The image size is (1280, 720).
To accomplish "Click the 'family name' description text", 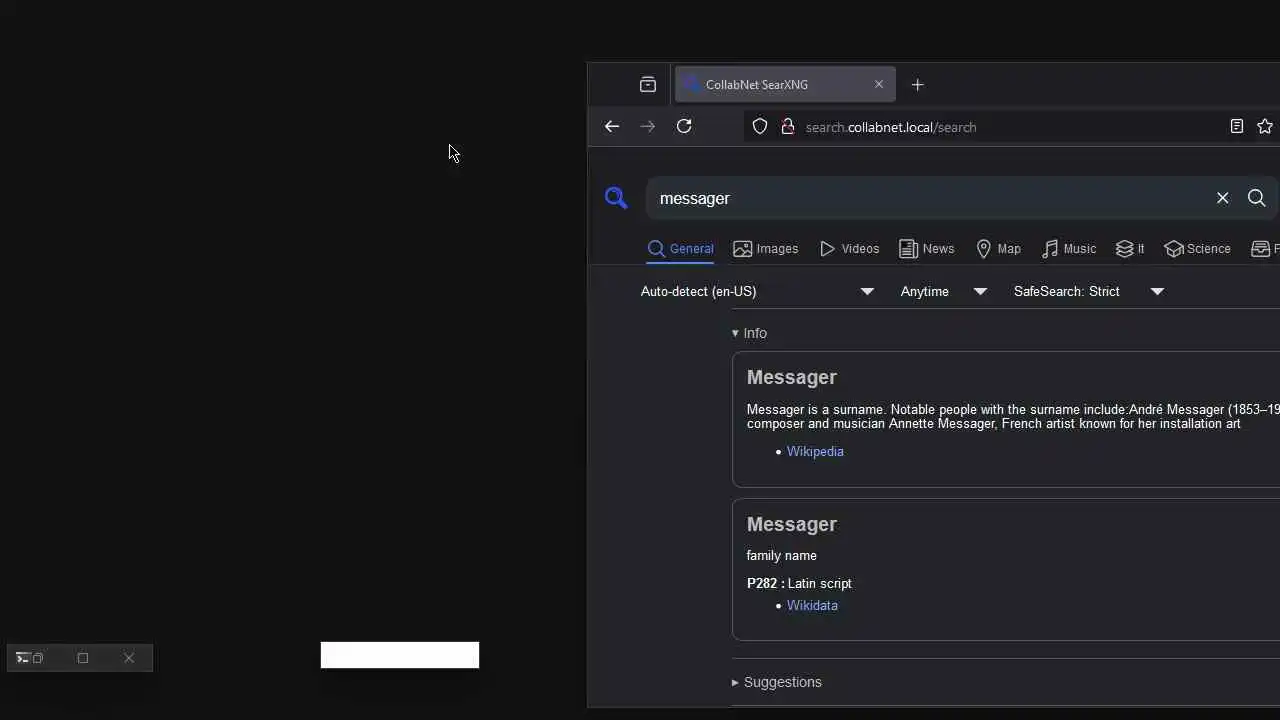I will click(x=781, y=555).
